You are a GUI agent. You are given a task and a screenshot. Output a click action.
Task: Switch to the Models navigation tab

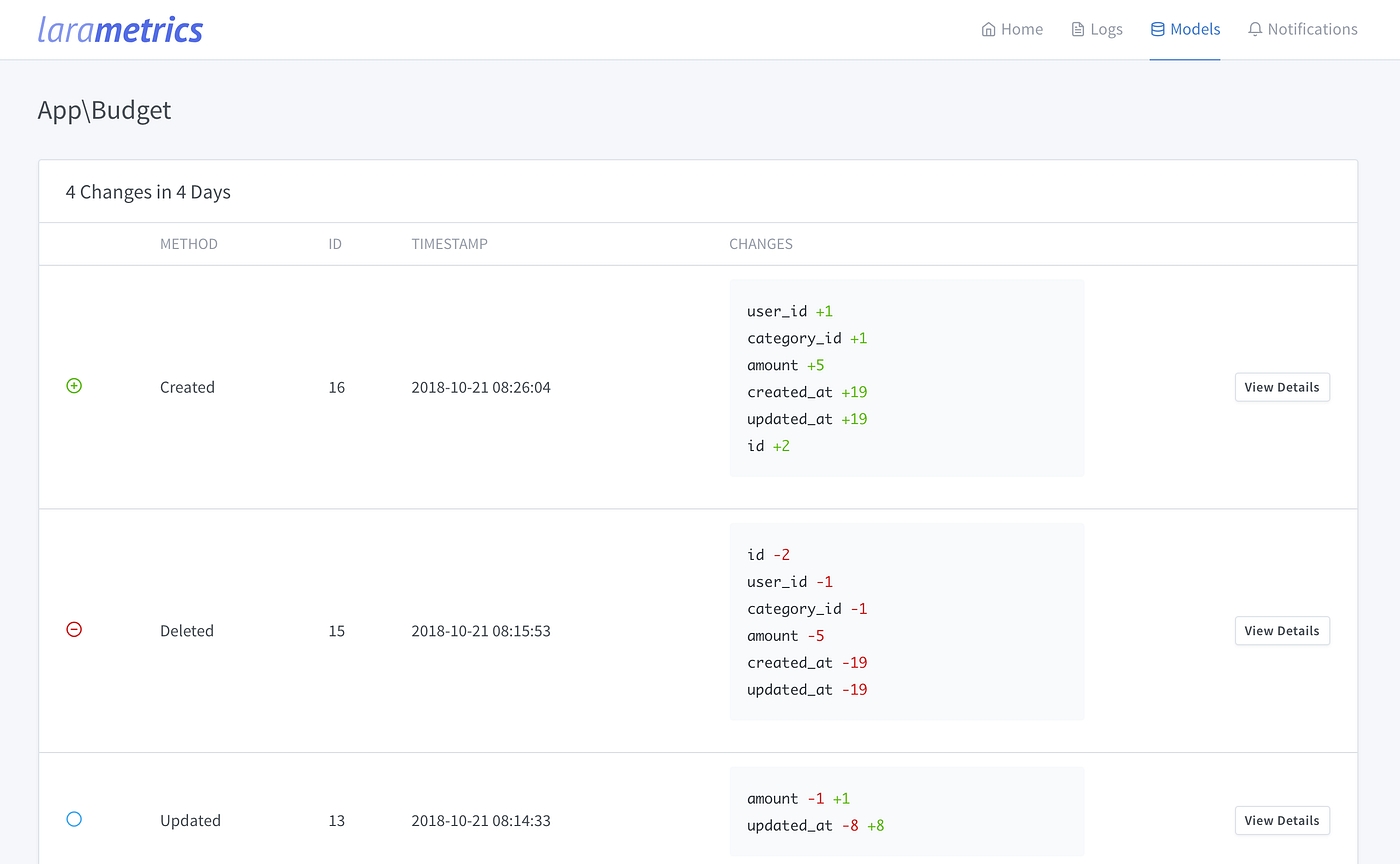pos(1185,29)
